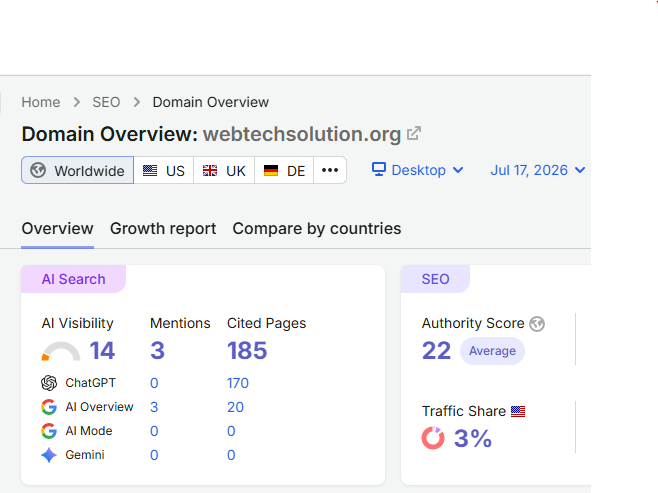Click the total Mentions value 3
The width and height of the screenshot is (658, 493).
pyautogui.click(x=157, y=351)
